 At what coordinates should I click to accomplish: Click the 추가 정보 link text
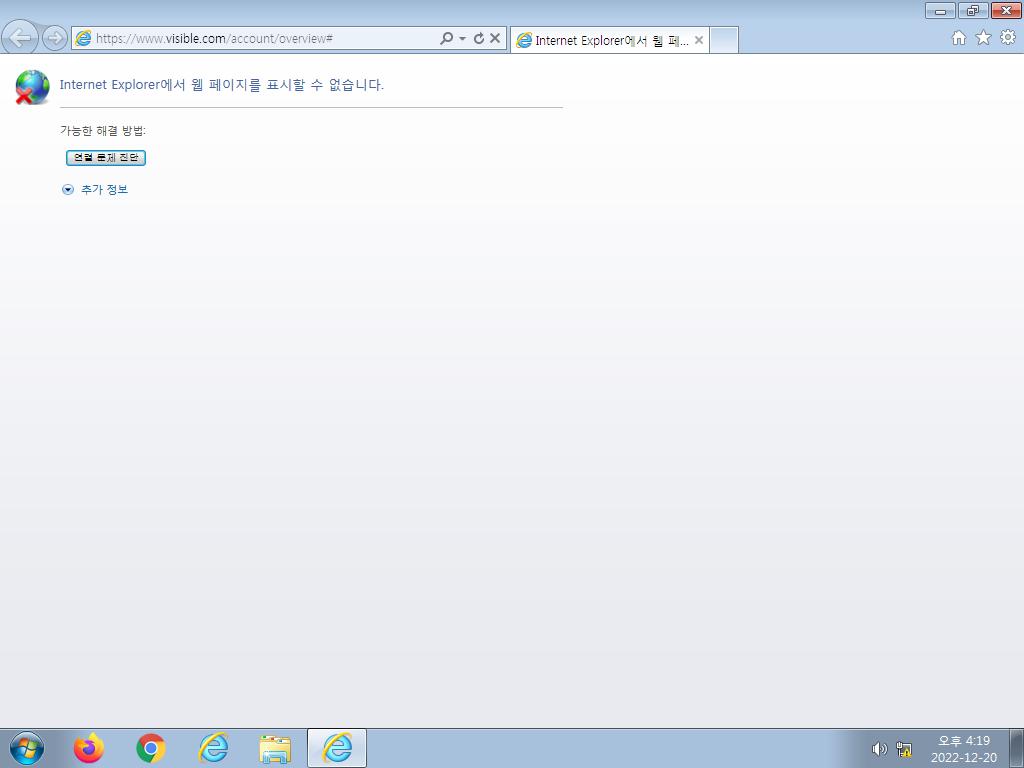pyautogui.click(x=104, y=189)
